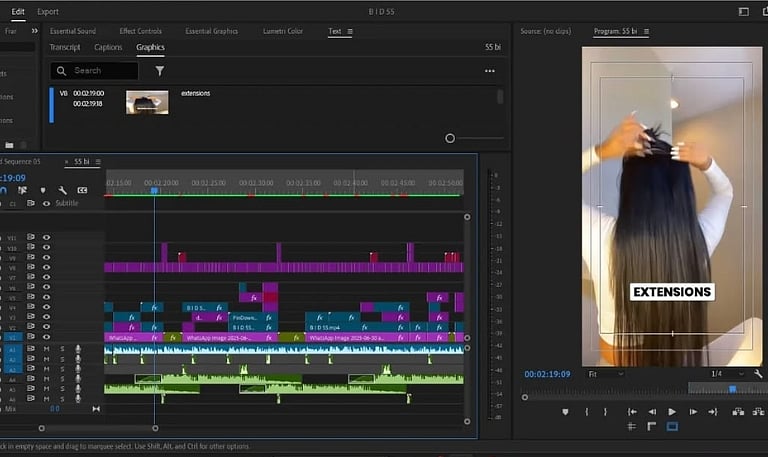Select the EXTENSIONS text in Program monitor
Viewport: 768px width, 457px height.
[672, 292]
